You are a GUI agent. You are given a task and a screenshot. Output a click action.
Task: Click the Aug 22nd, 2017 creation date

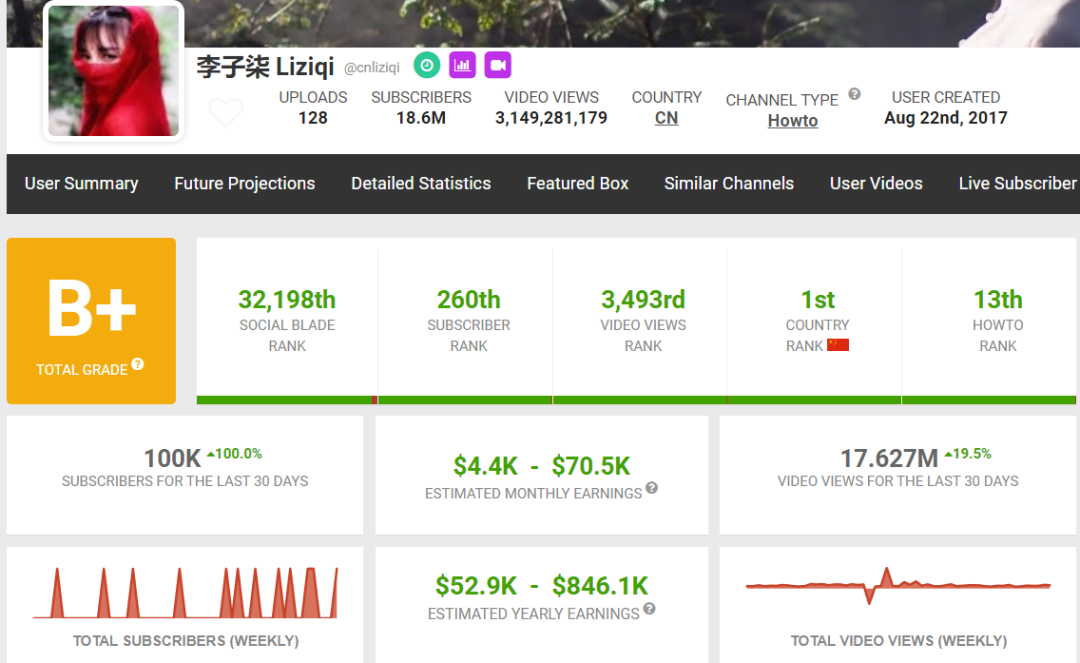coord(946,118)
